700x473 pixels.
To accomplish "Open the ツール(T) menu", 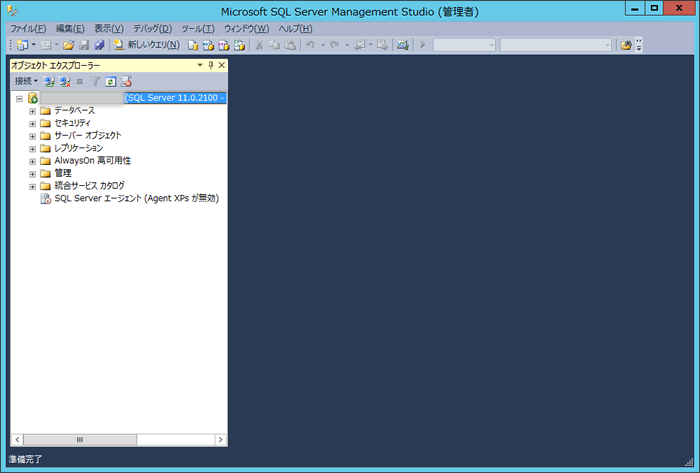I will coord(197,29).
